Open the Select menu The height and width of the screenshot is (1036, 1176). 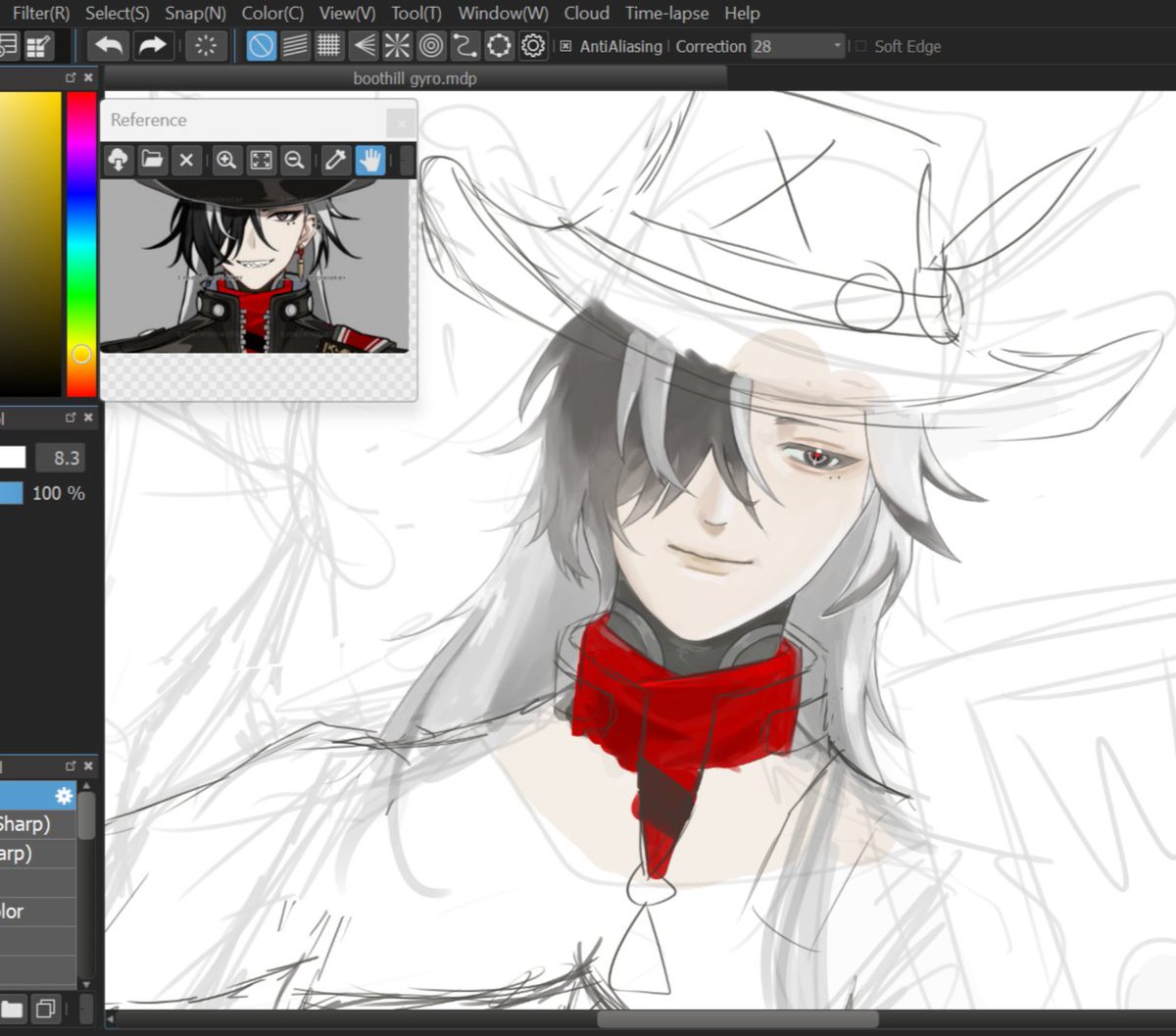tap(118, 14)
